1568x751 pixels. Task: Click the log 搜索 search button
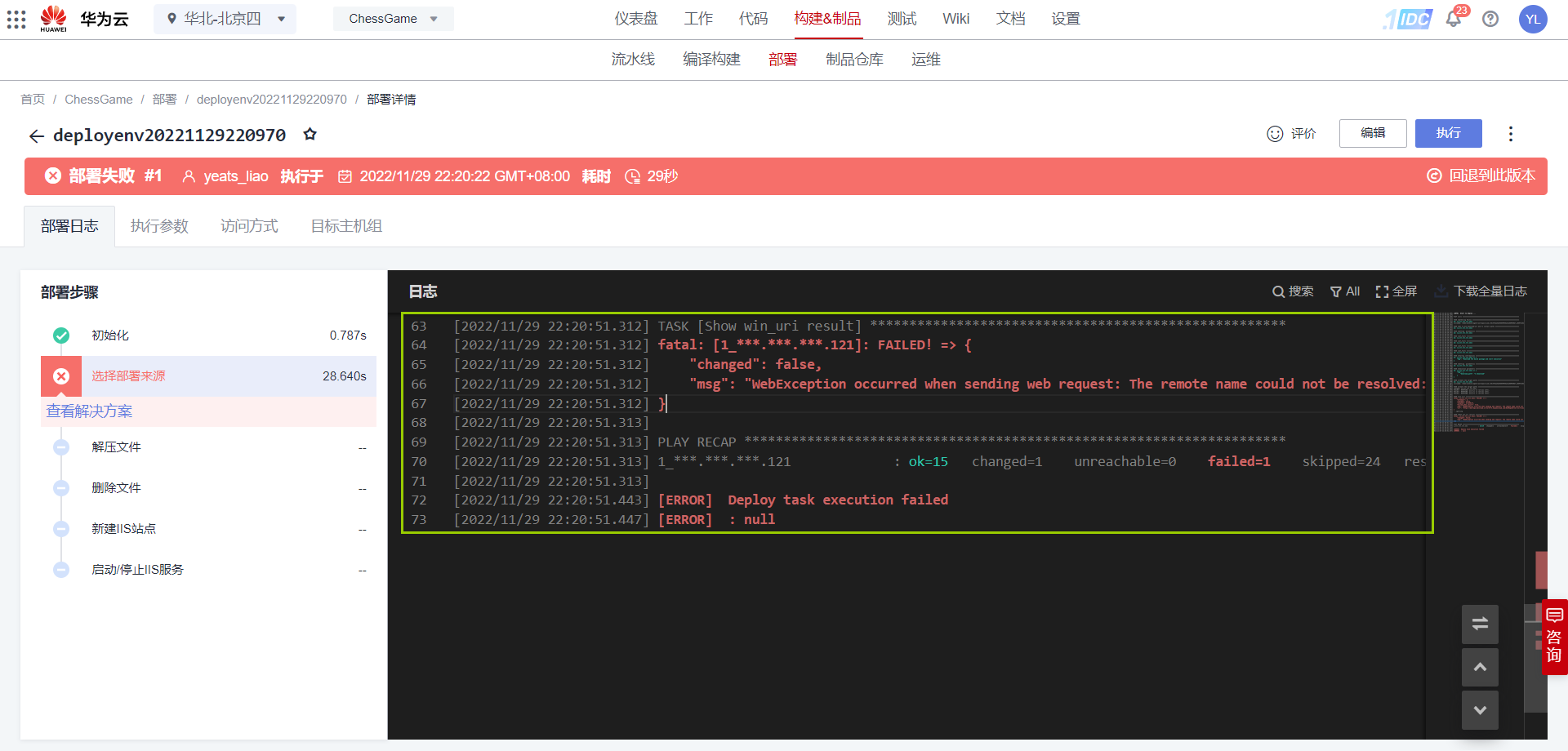pyautogui.click(x=1293, y=291)
